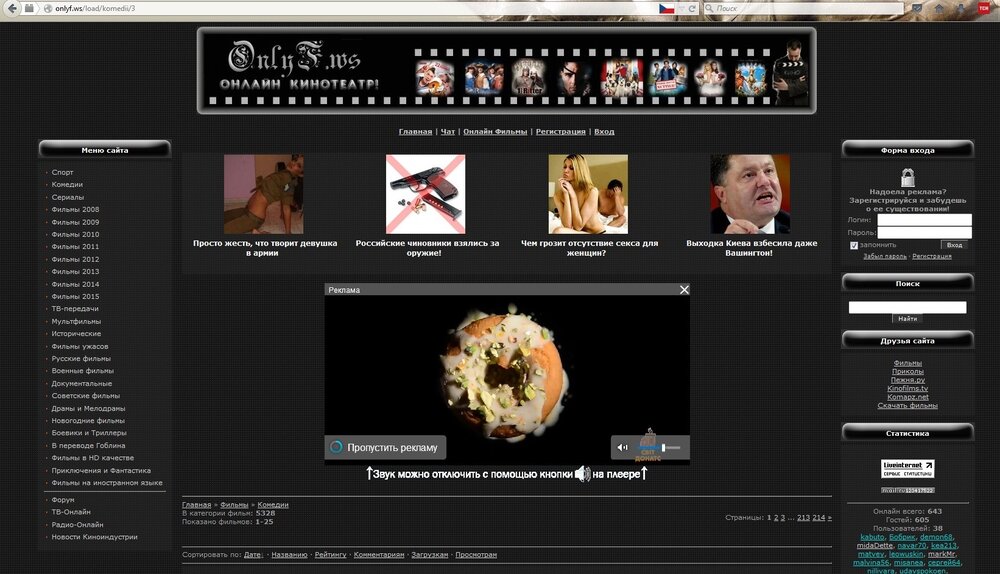The image size is (1000, 574).
Task: Mute the ad with the speaker icon
Action: click(x=622, y=448)
